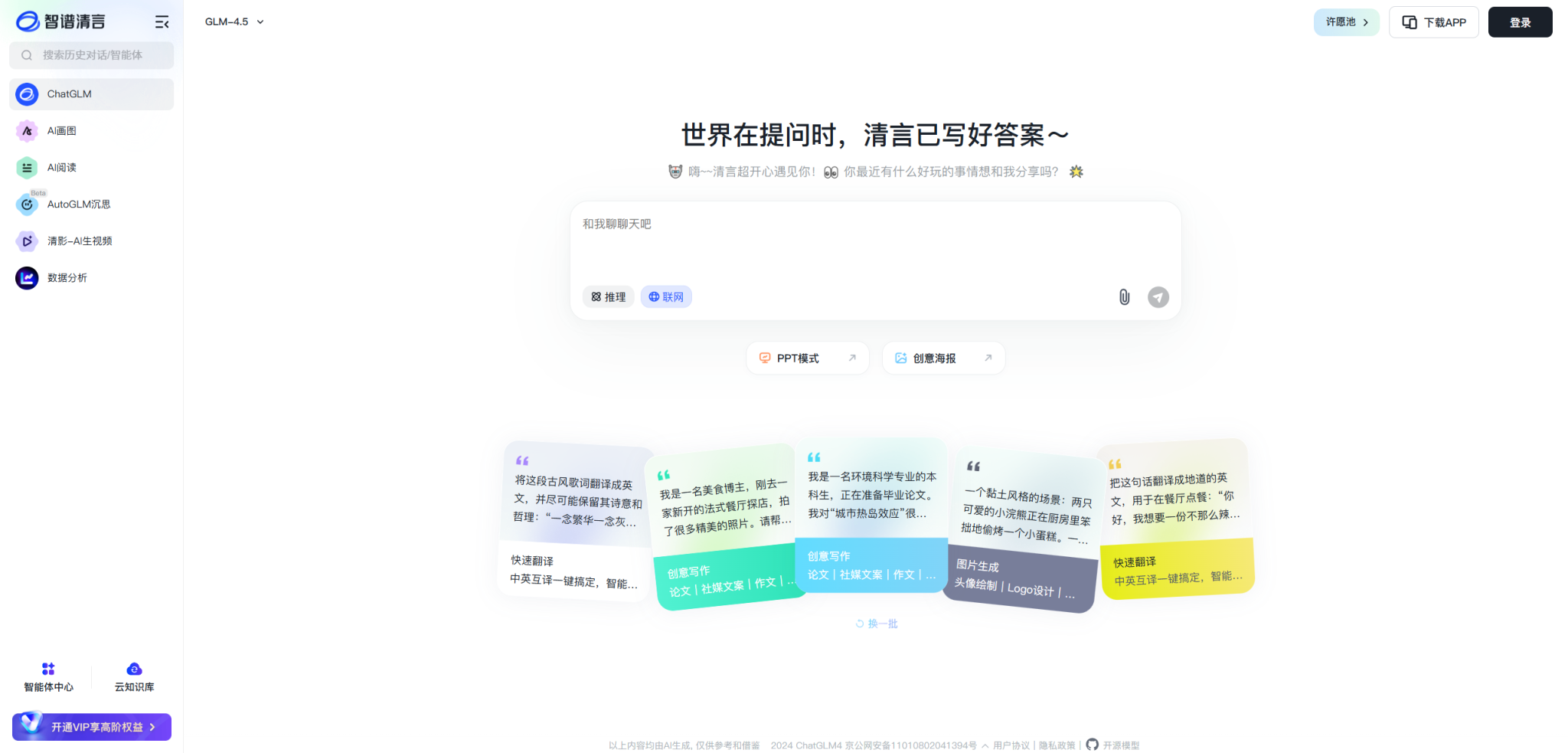Open AI阅读 in the sidebar
Screen dimensions: 1568x753
(x=91, y=168)
